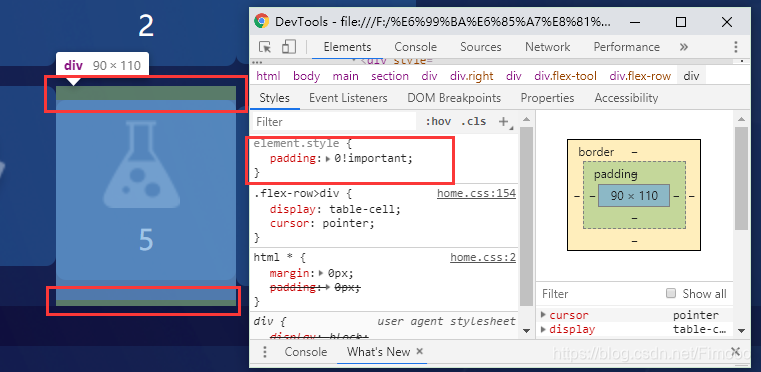Toggle the device toolbar icon
The width and height of the screenshot is (761, 372).
pos(289,47)
